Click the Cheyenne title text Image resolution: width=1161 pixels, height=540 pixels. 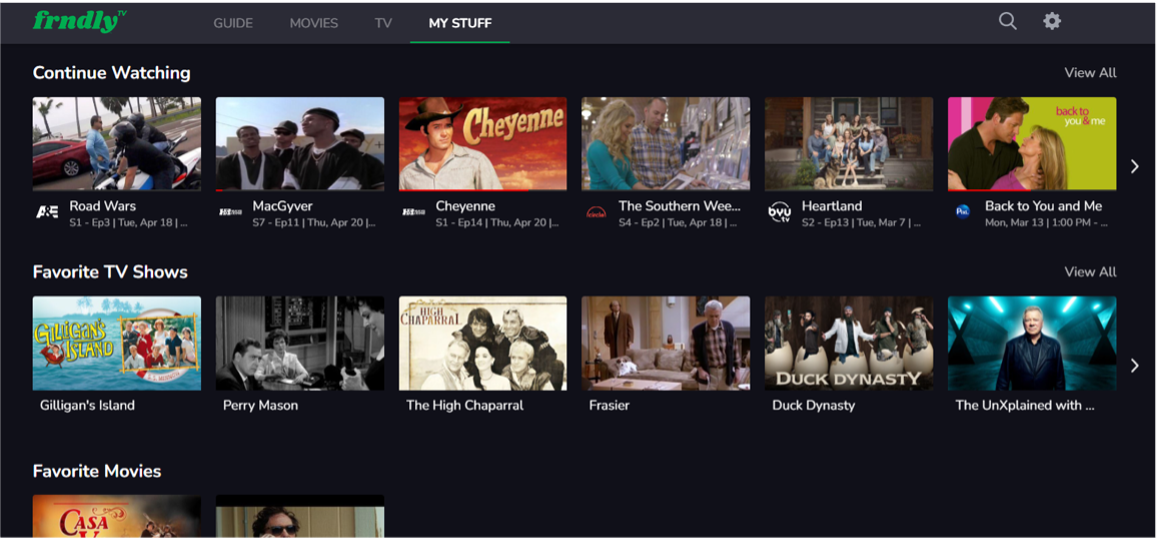click(465, 206)
